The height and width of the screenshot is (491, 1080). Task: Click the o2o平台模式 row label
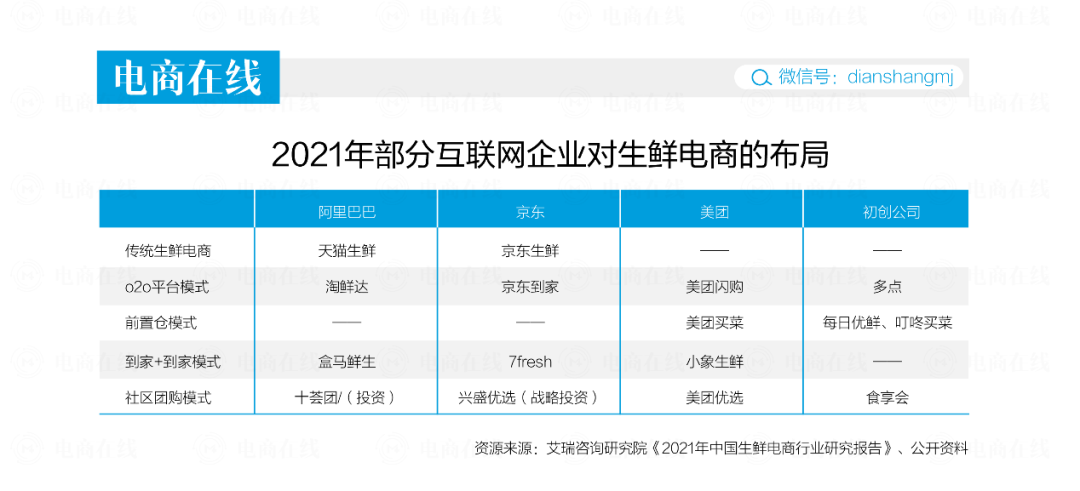point(167,287)
